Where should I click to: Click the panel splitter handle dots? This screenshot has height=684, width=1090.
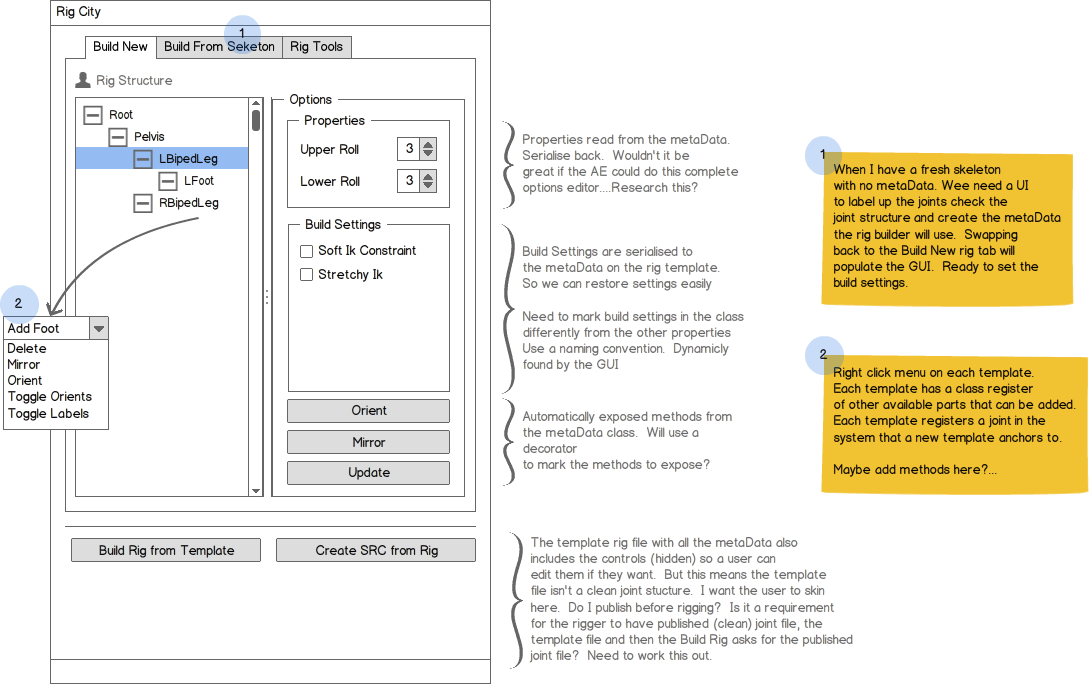[x=267, y=298]
